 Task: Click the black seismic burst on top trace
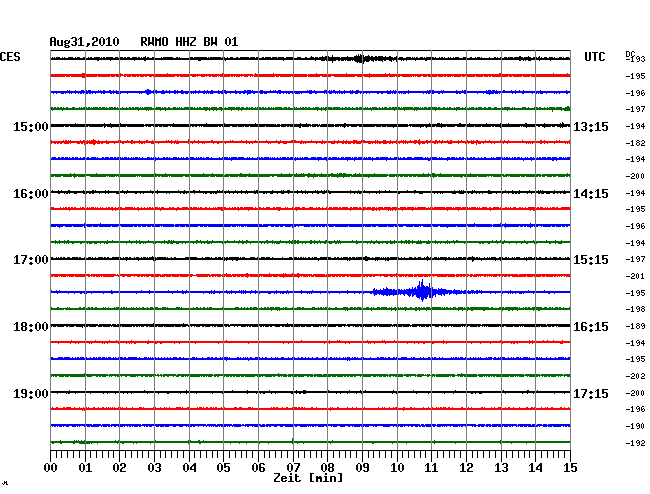(360, 59)
